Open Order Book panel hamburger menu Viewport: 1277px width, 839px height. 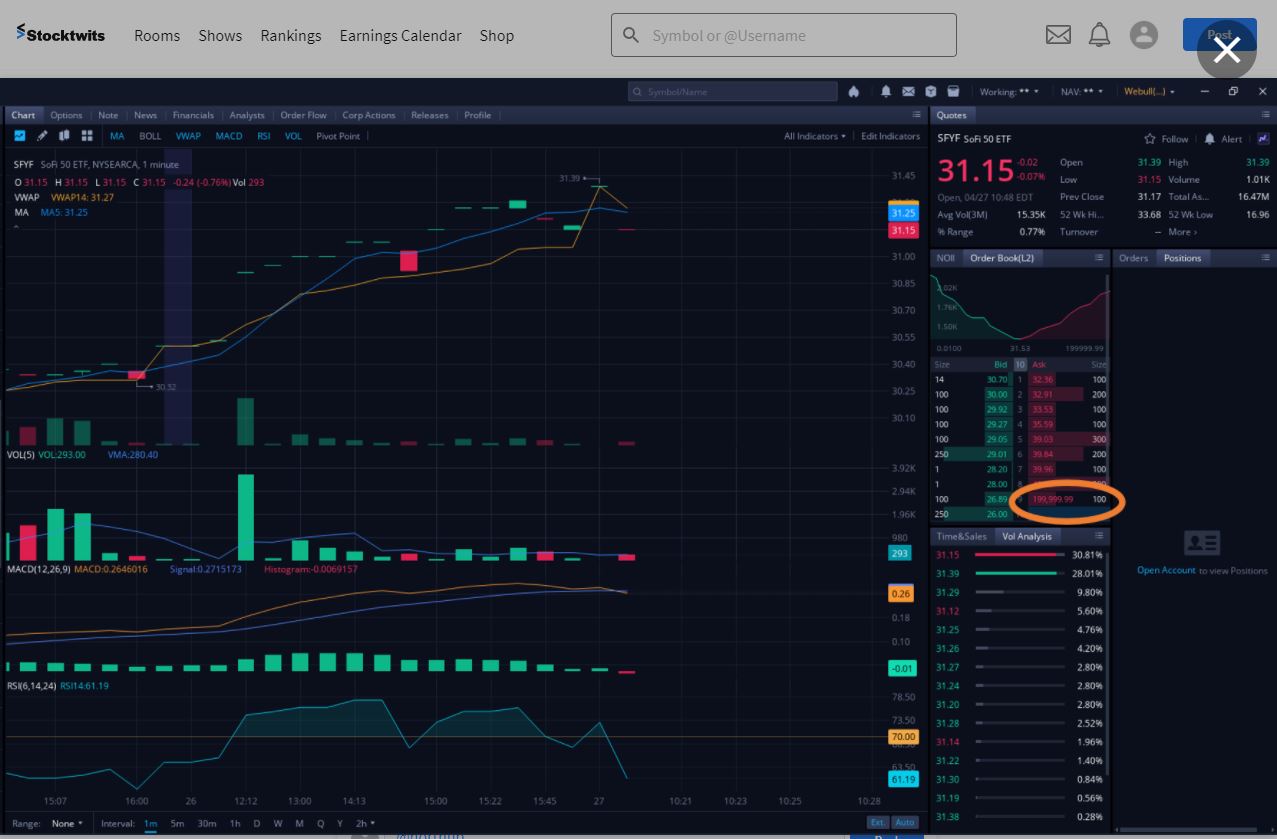pyautogui.click(x=1099, y=258)
